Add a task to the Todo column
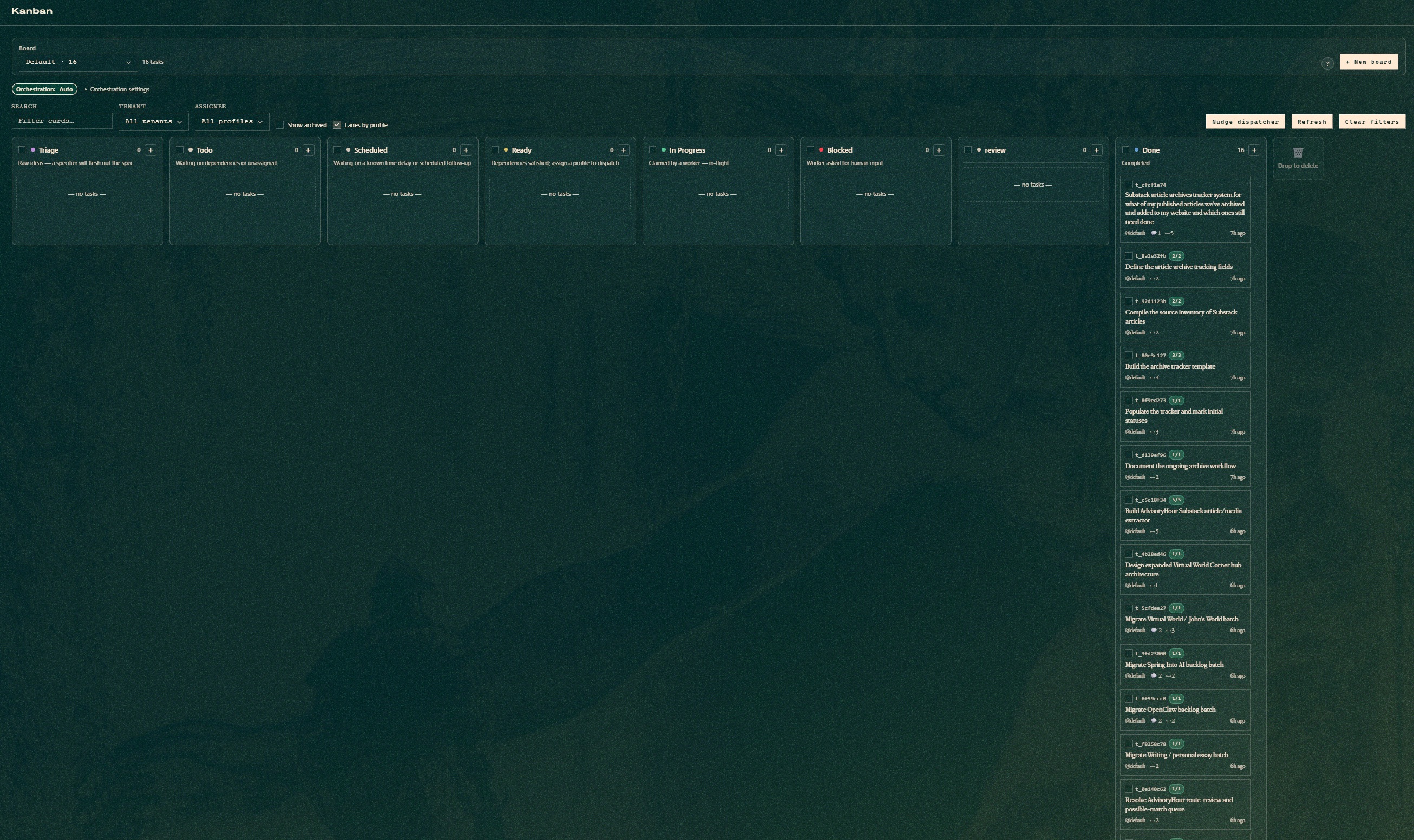1414x840 pixels. coord(309,150)
